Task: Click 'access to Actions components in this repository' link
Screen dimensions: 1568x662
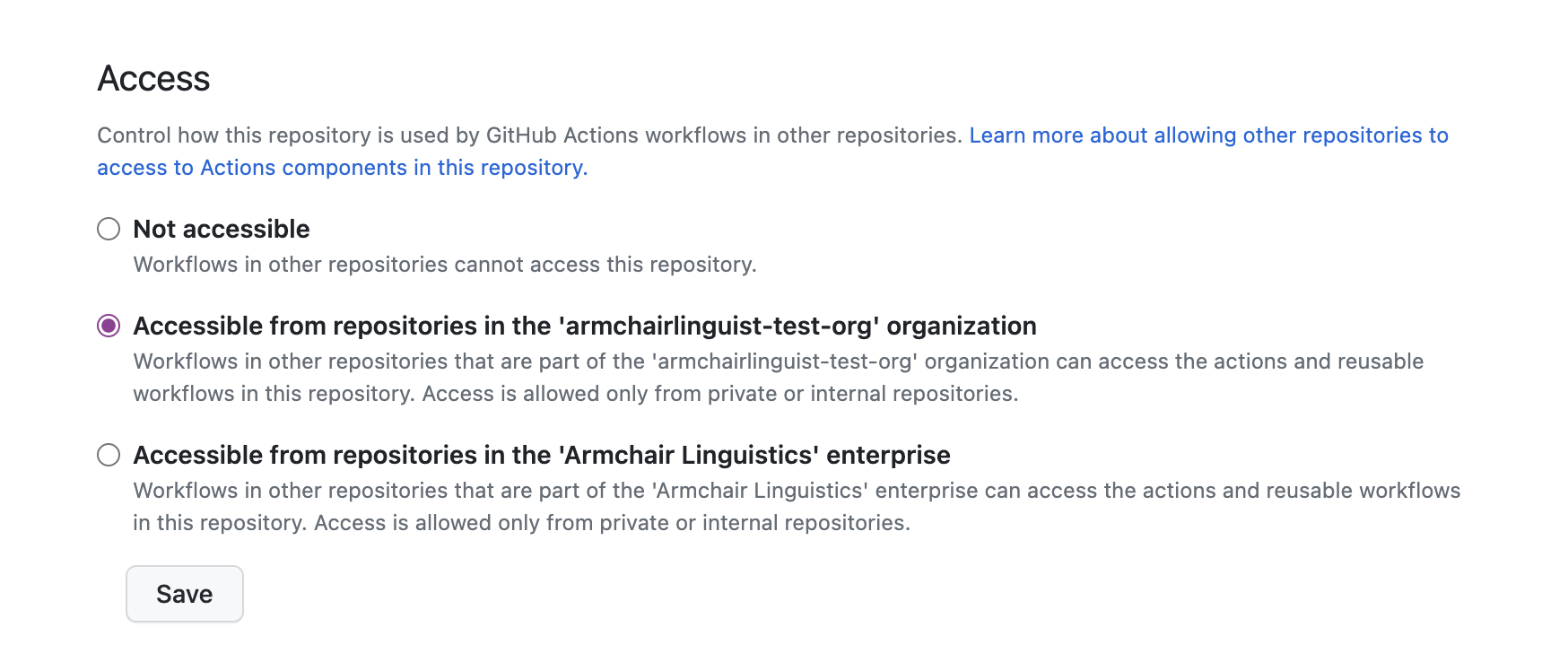Action: pyautogui.click(x=341, y=168)
